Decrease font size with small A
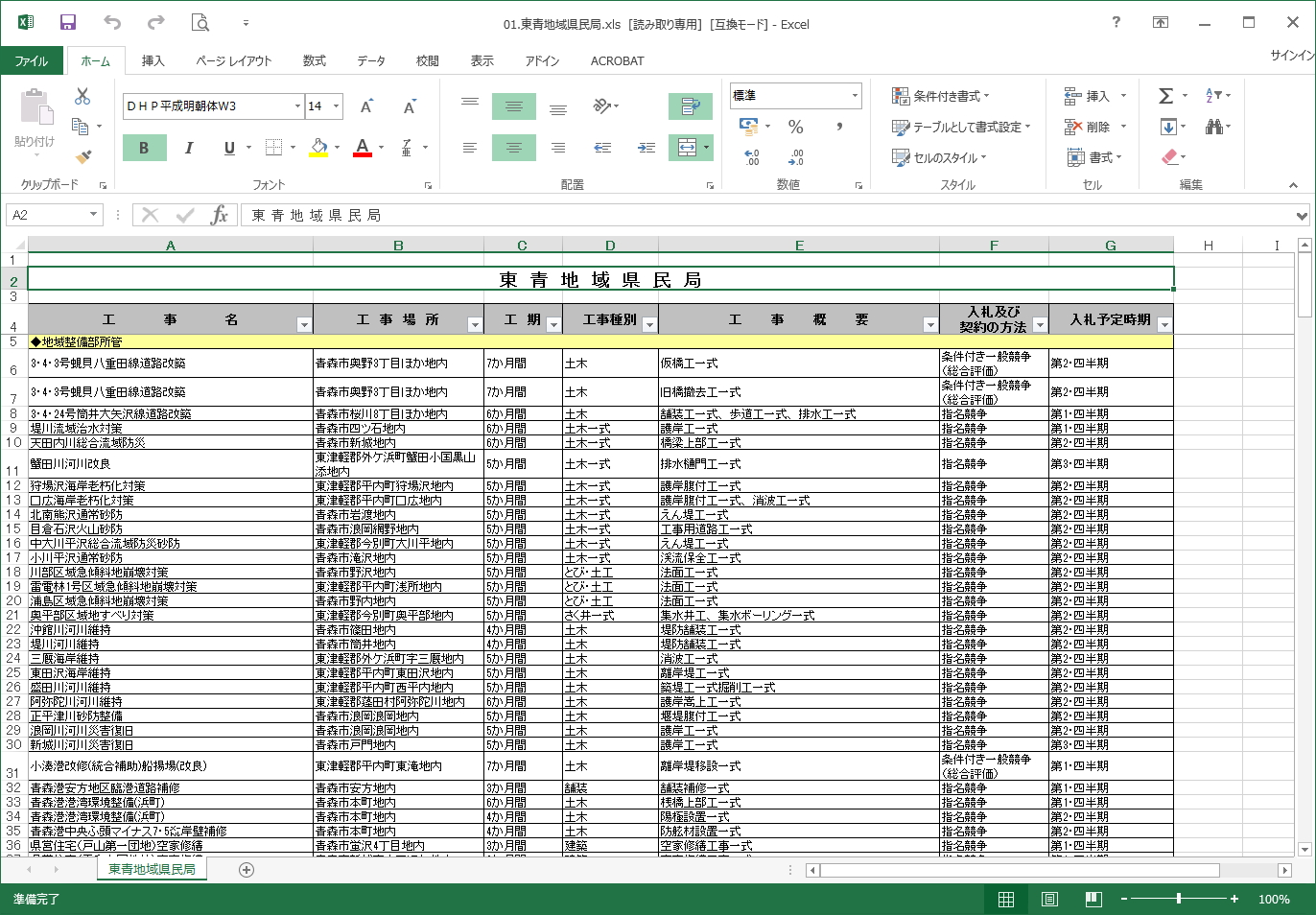The width and height of the screenshot is (1316, 915). click(x=410, y=106)
